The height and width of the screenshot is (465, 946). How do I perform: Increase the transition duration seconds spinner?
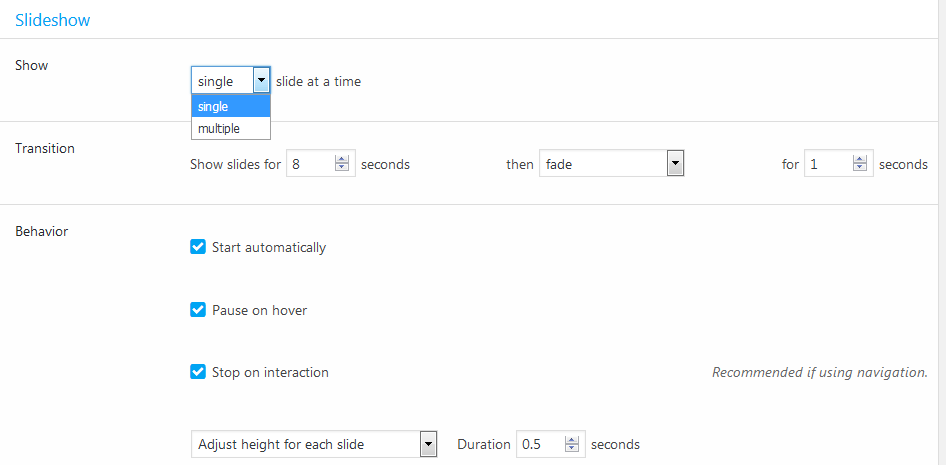pos(860,159)
